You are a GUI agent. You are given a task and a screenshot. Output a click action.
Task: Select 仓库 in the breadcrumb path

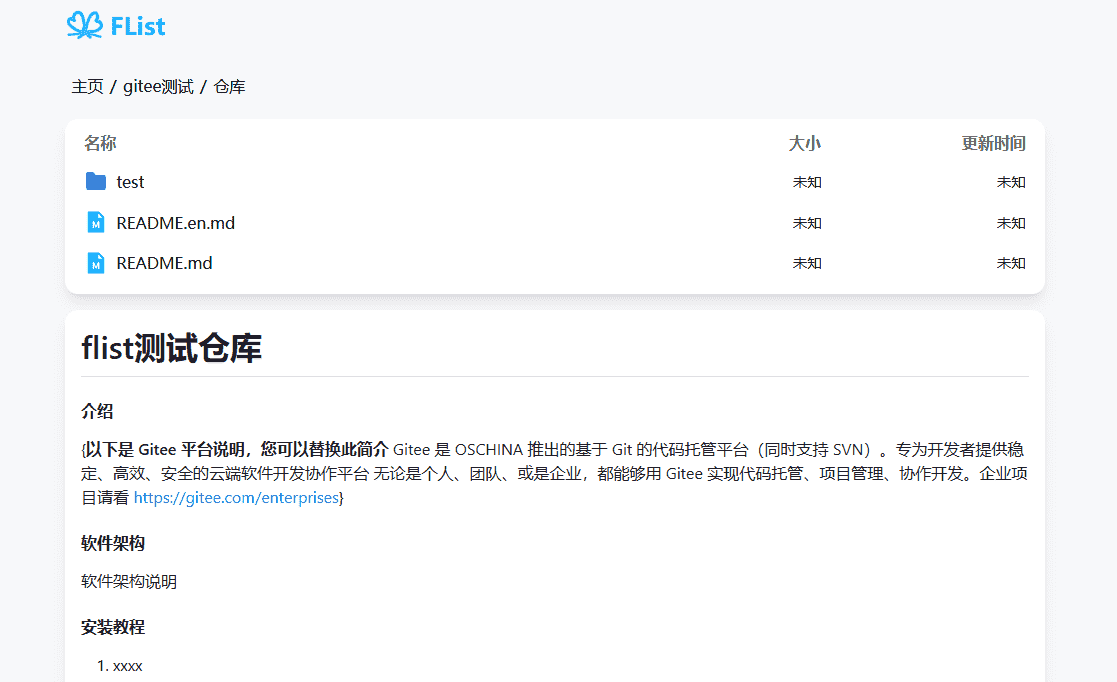pyautogui.click(x=229, y=87)
